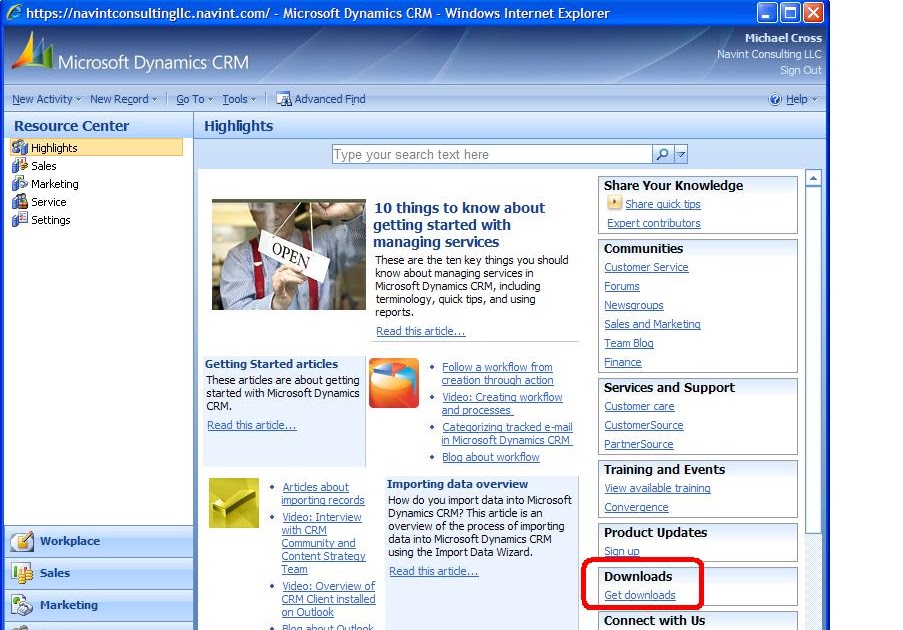Open the Newsgroups link
Viewport: 903px width, 630px height.
coord(633,305)
